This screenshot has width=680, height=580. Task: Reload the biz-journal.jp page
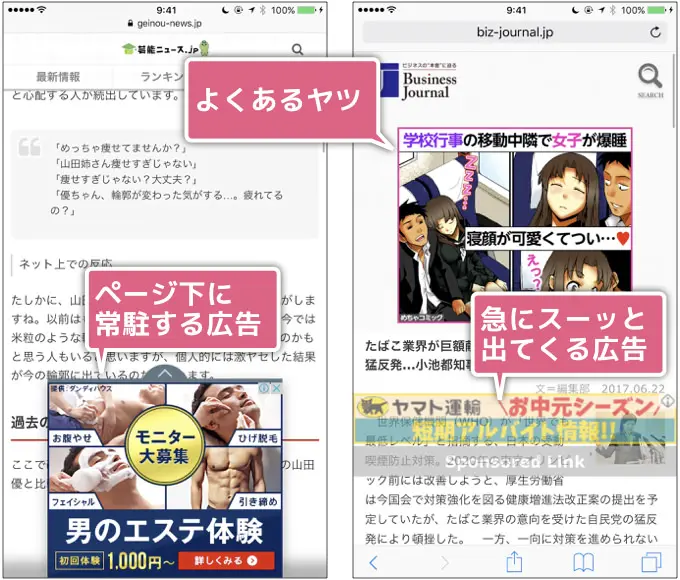pyautogui.click(x=655, y=32)
